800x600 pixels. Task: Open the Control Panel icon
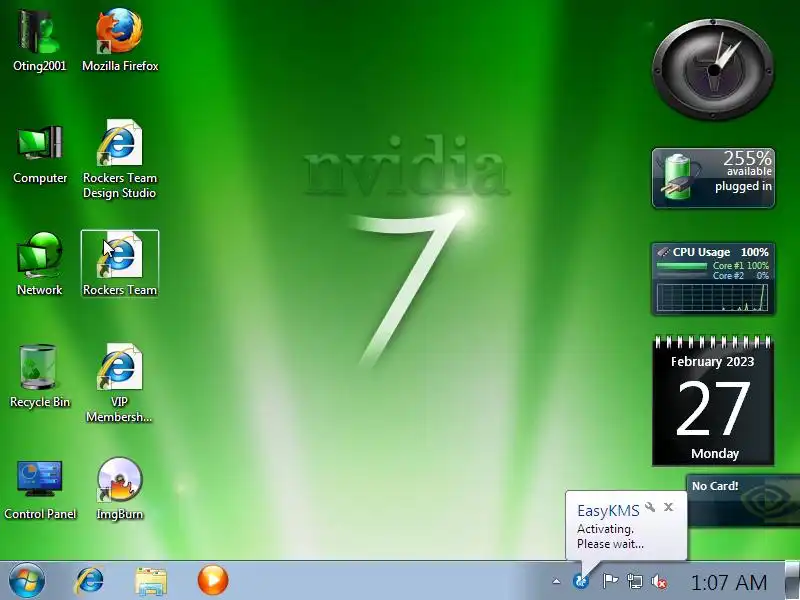[x=40, y=490]
